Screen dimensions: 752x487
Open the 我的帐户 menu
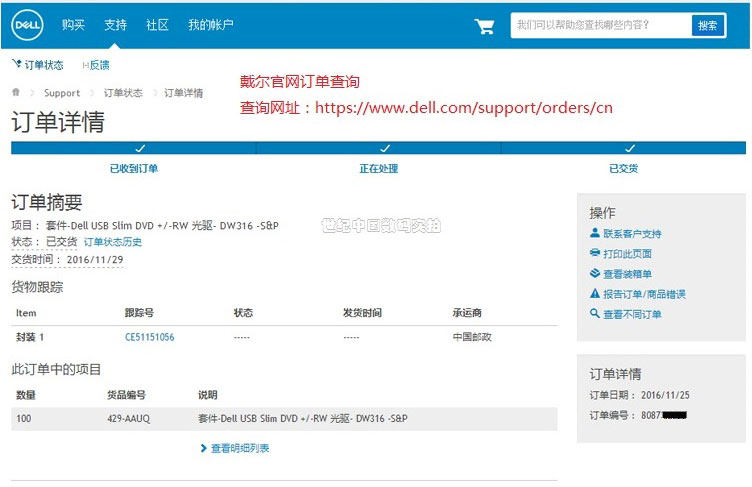click(211, 24)
